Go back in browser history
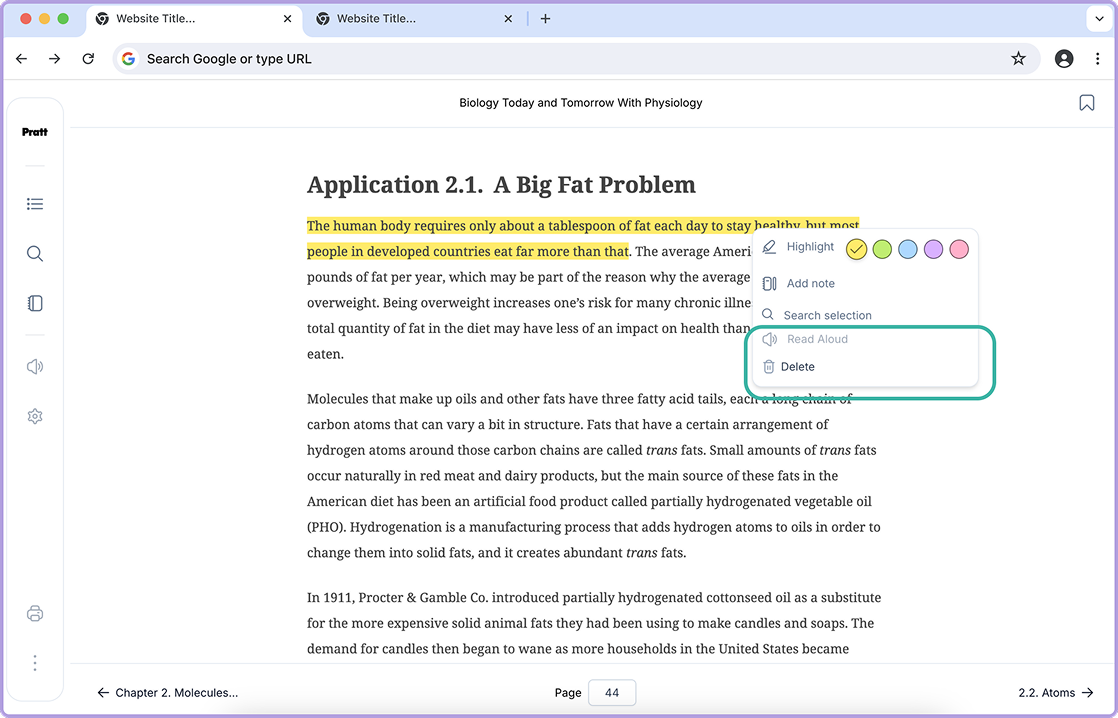 [21, 58]
